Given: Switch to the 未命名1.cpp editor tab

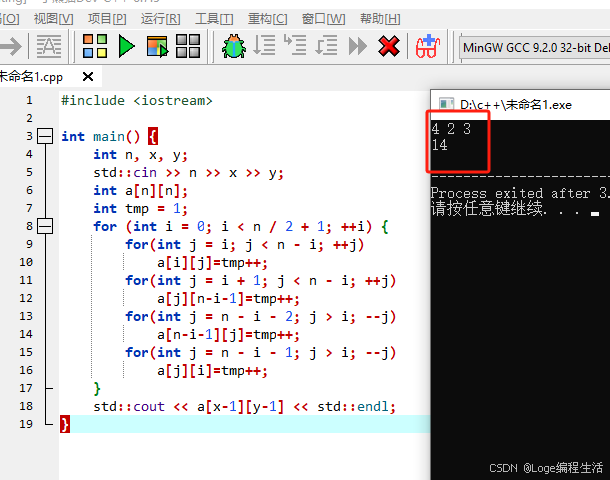Looking at the screenshot, I should (31, 77).
